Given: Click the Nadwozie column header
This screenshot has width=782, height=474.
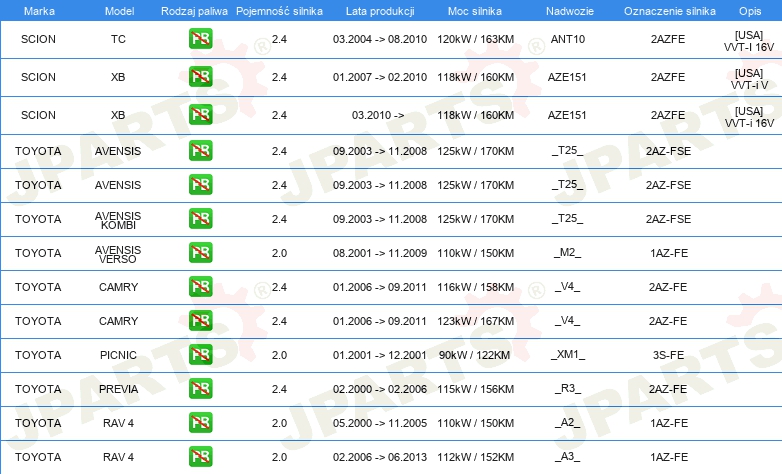Looking at the screenshot, I should pos(570,11).
